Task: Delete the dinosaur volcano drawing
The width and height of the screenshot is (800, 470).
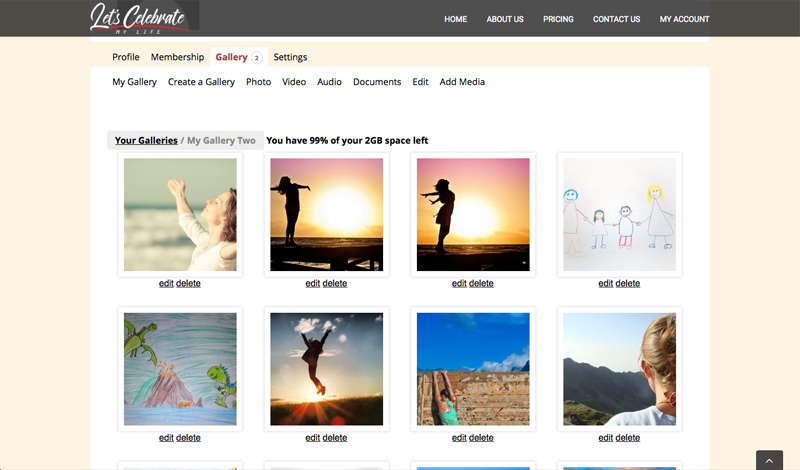Action: pyautogui.click(x=188, y=438)
